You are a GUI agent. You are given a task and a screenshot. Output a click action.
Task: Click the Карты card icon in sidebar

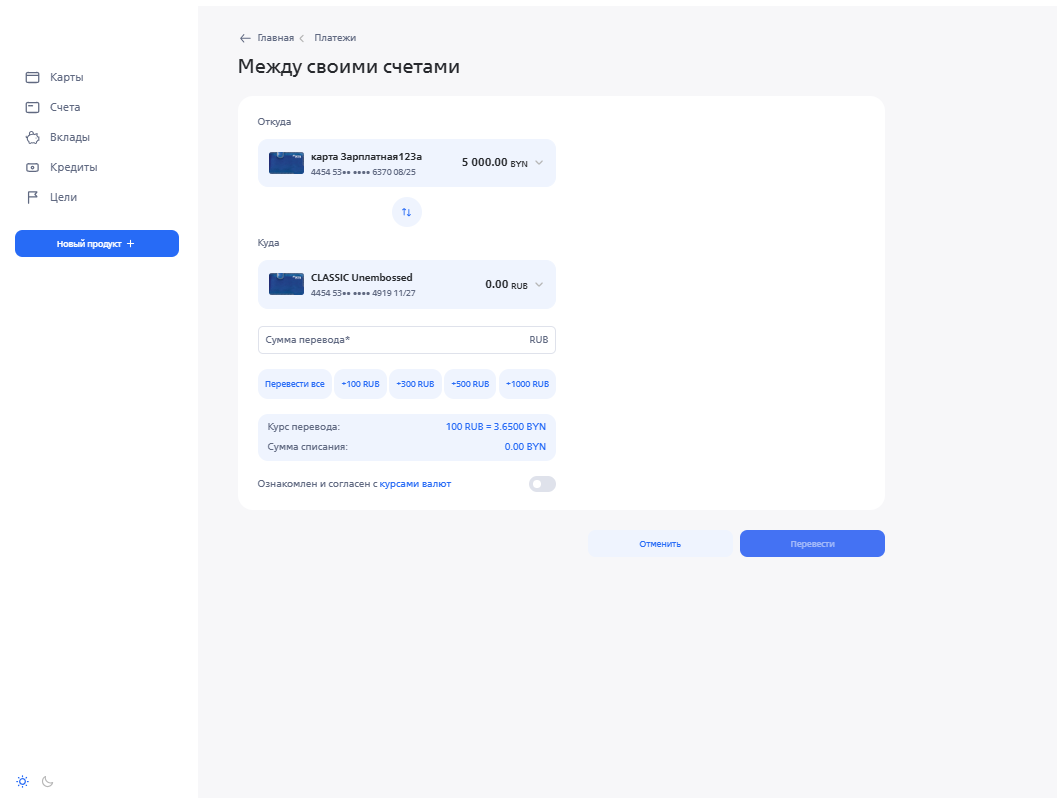[x=32, y=77]
